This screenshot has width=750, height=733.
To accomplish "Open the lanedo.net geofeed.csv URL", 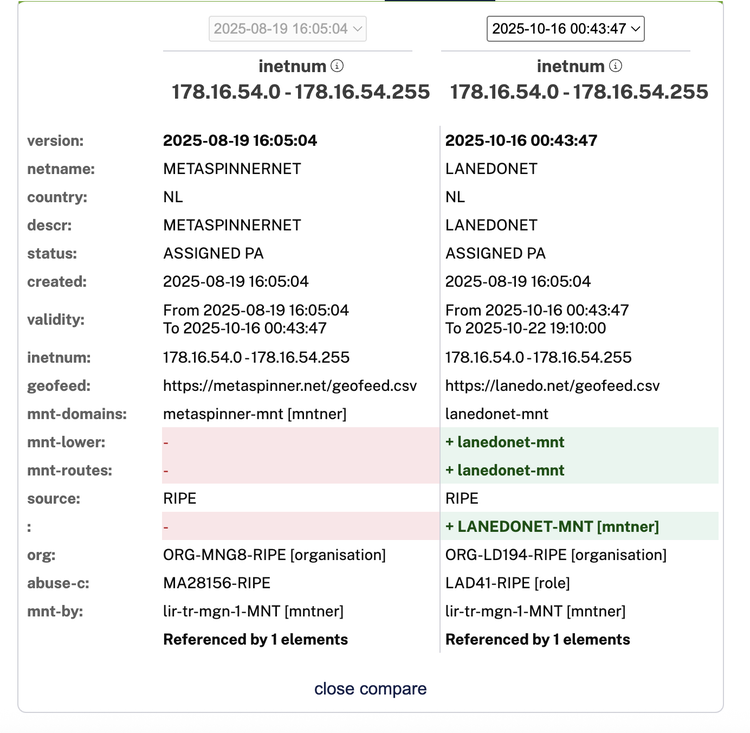I will (x=552, y=386).
